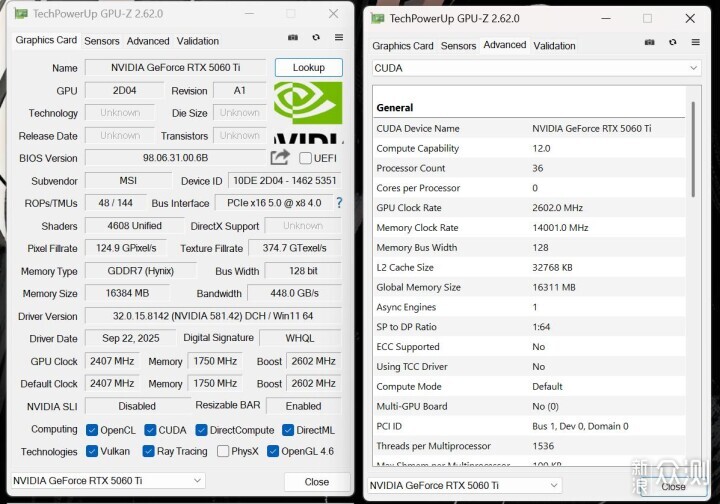Toggle the UEFI checkbox

[x=305, y=158]
